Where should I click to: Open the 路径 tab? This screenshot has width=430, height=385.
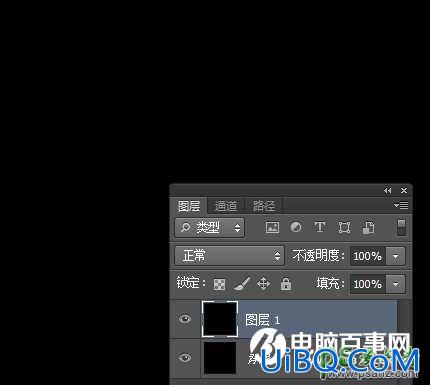tap(264, 206)
